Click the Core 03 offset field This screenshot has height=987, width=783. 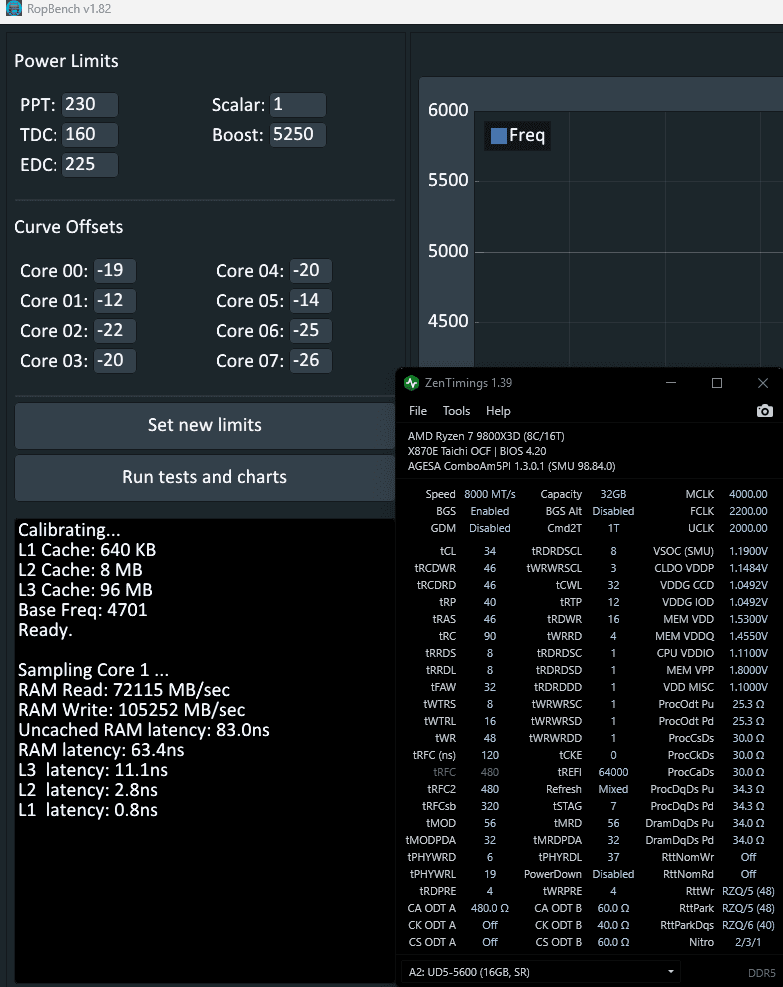[115, 361]
